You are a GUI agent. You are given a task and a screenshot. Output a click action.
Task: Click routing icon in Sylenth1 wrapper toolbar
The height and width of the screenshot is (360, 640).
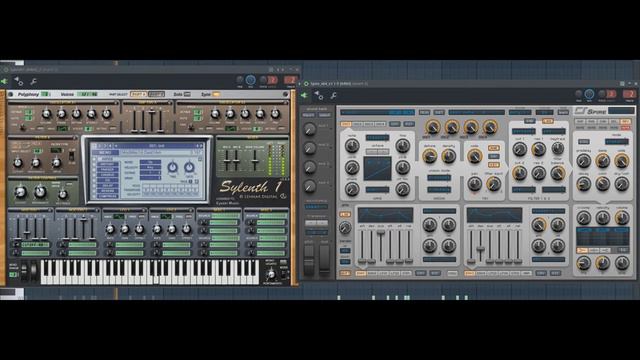(18, 81)
